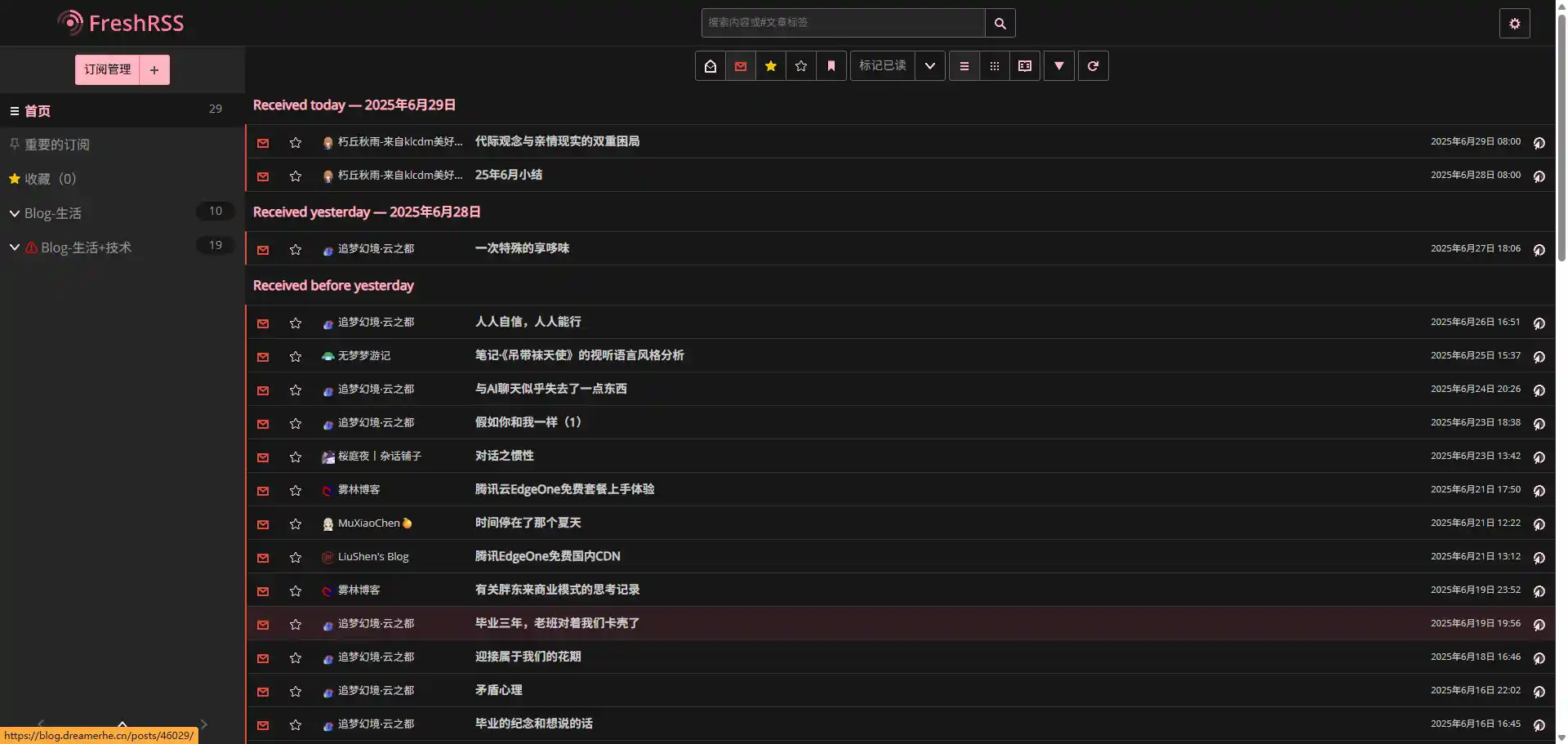
Task: Select 重要的订阅 in the sidebar
Action: [57, 145]
